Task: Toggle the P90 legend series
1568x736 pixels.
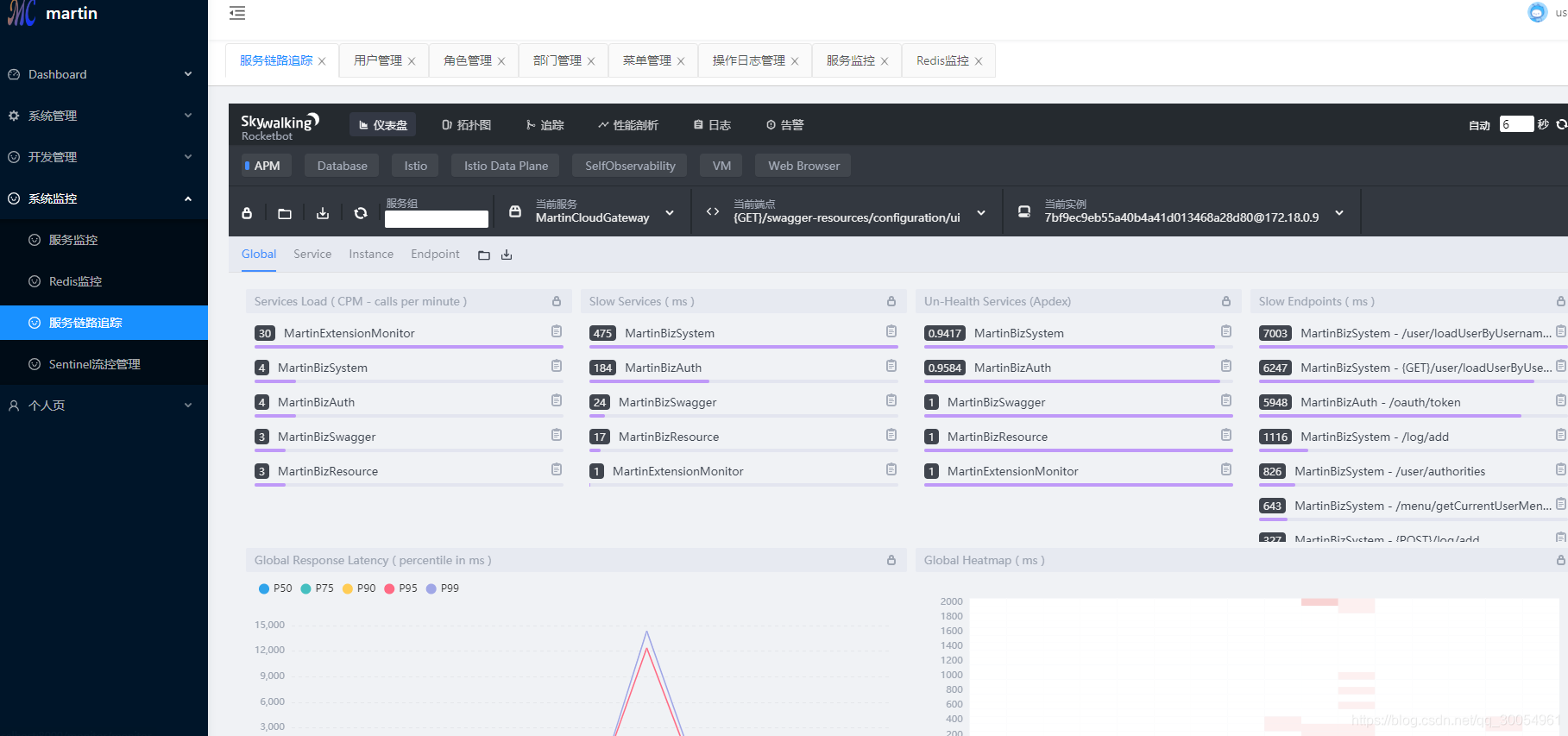Action: [359, 588]
